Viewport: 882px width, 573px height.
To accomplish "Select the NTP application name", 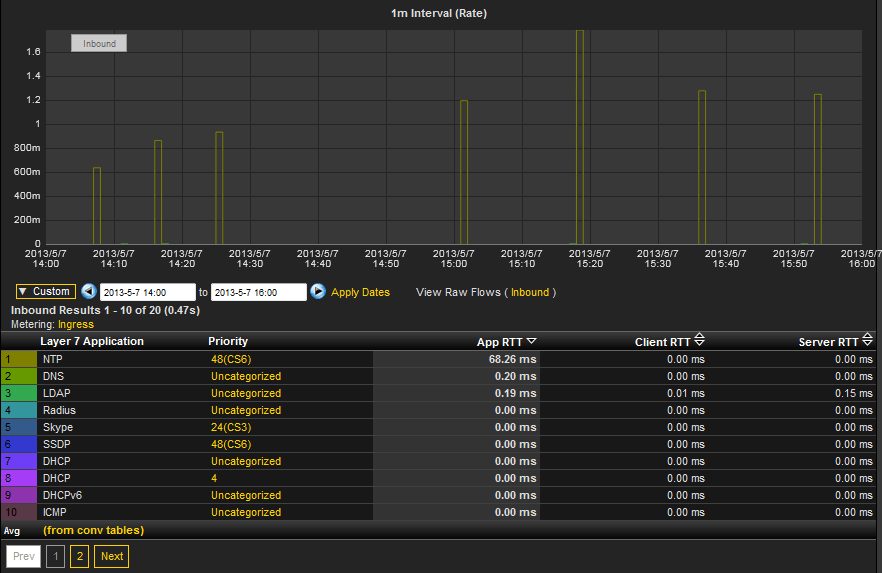I will (53, 359).
